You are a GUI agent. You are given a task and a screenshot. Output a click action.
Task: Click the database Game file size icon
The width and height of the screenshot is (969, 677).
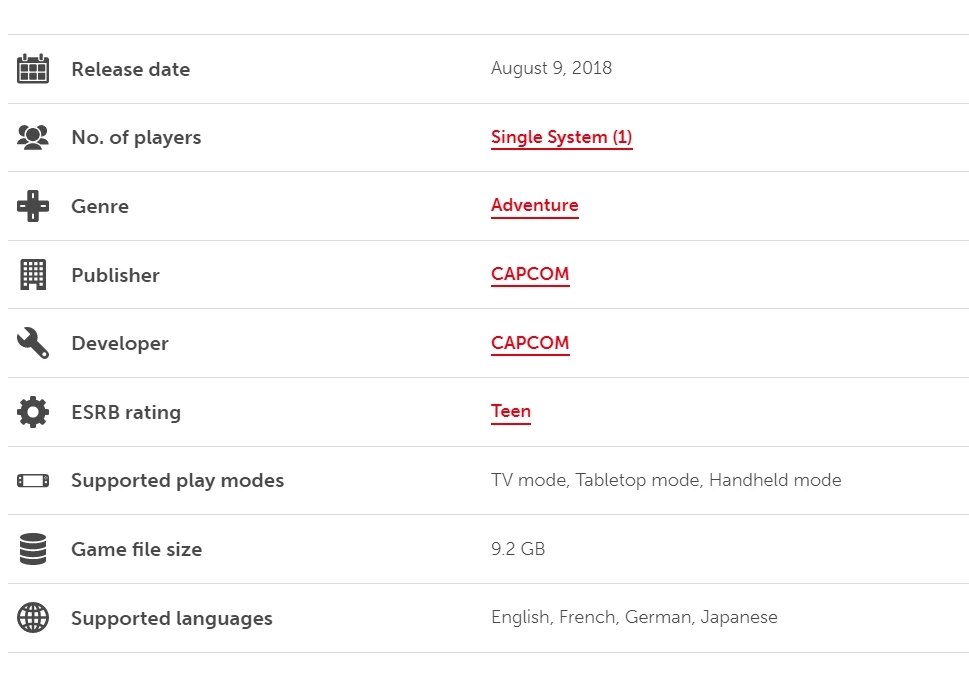[x=33, y=549]
